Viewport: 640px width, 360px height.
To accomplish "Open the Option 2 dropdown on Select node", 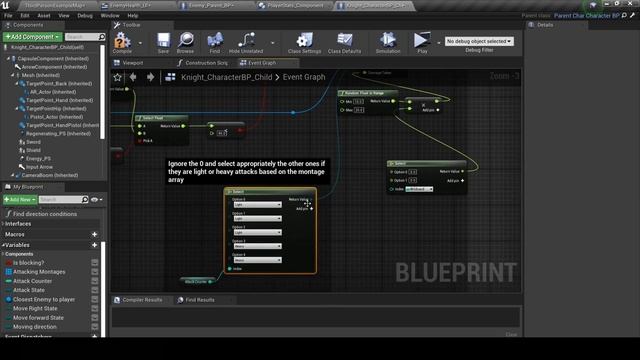I will (257, 232).
